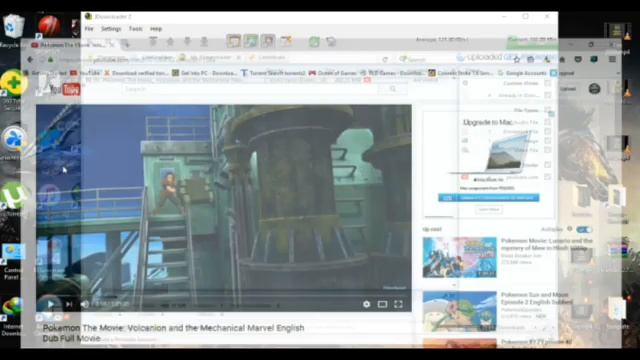The image size is (640, 360).
Task: Toggle the Audio File checkbox
Action: pyautogui.click(x=548, y=122)
